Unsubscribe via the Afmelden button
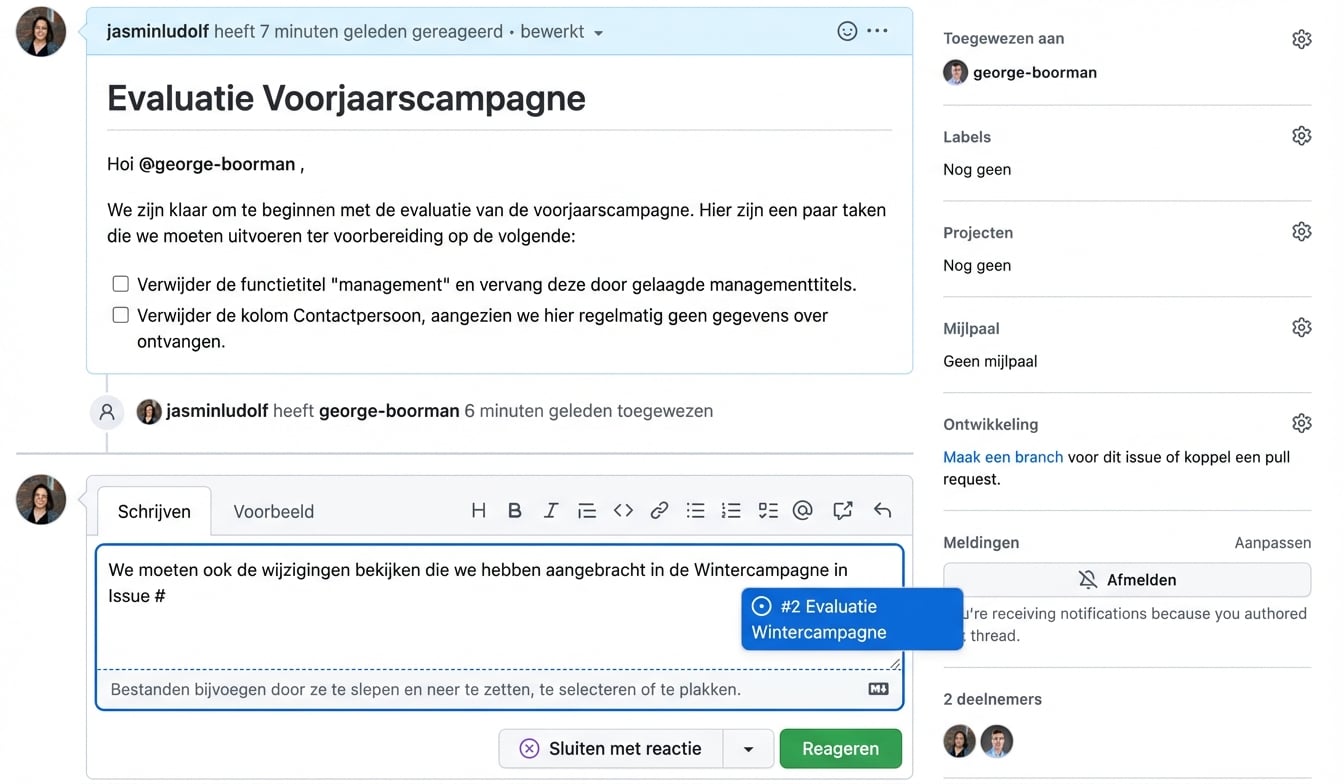This screenshot has width=1344, height=784. tap(1127, 579)
